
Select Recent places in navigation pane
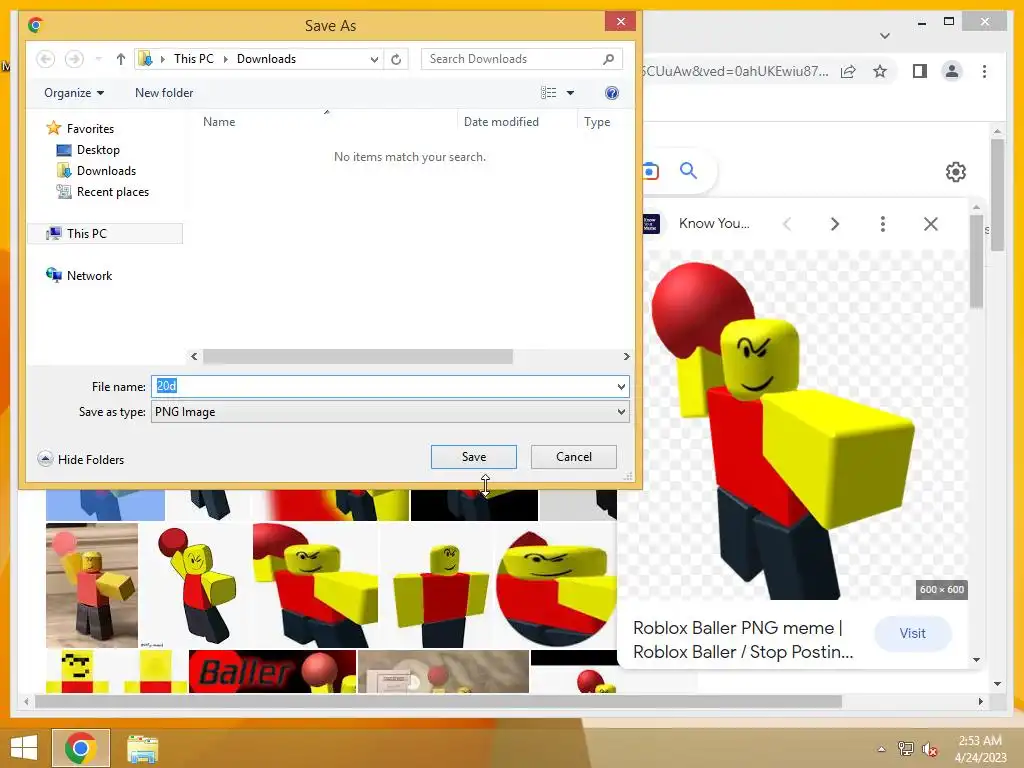tap(103, 191)
